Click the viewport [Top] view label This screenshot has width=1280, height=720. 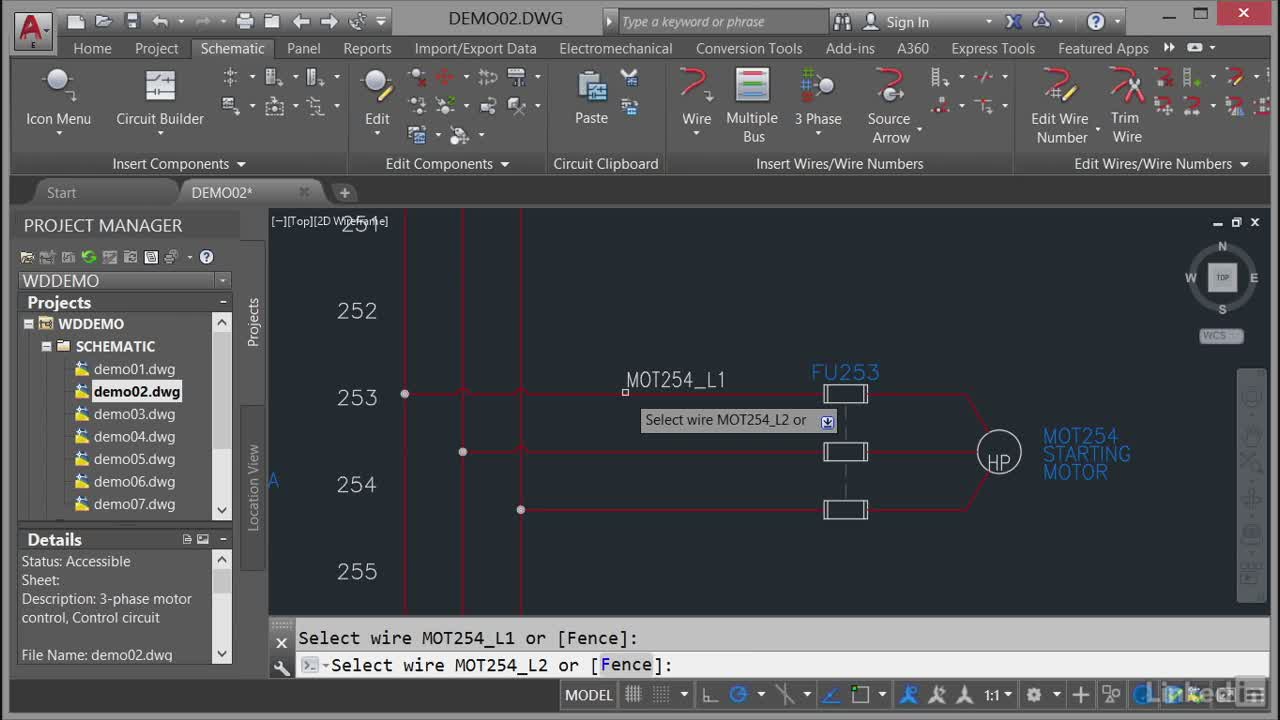[299, 221]
